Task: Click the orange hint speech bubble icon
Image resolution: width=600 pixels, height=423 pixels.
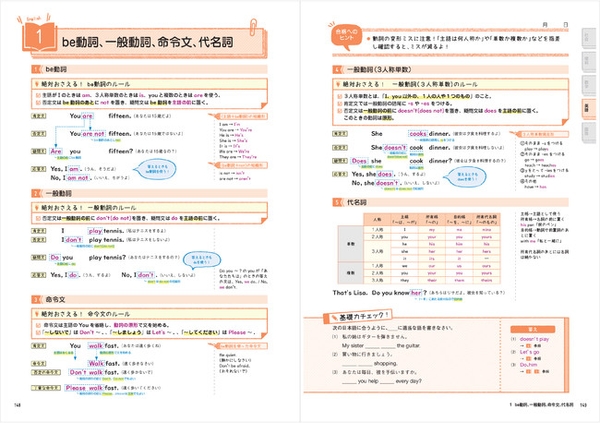Action: tap(346, 35)
